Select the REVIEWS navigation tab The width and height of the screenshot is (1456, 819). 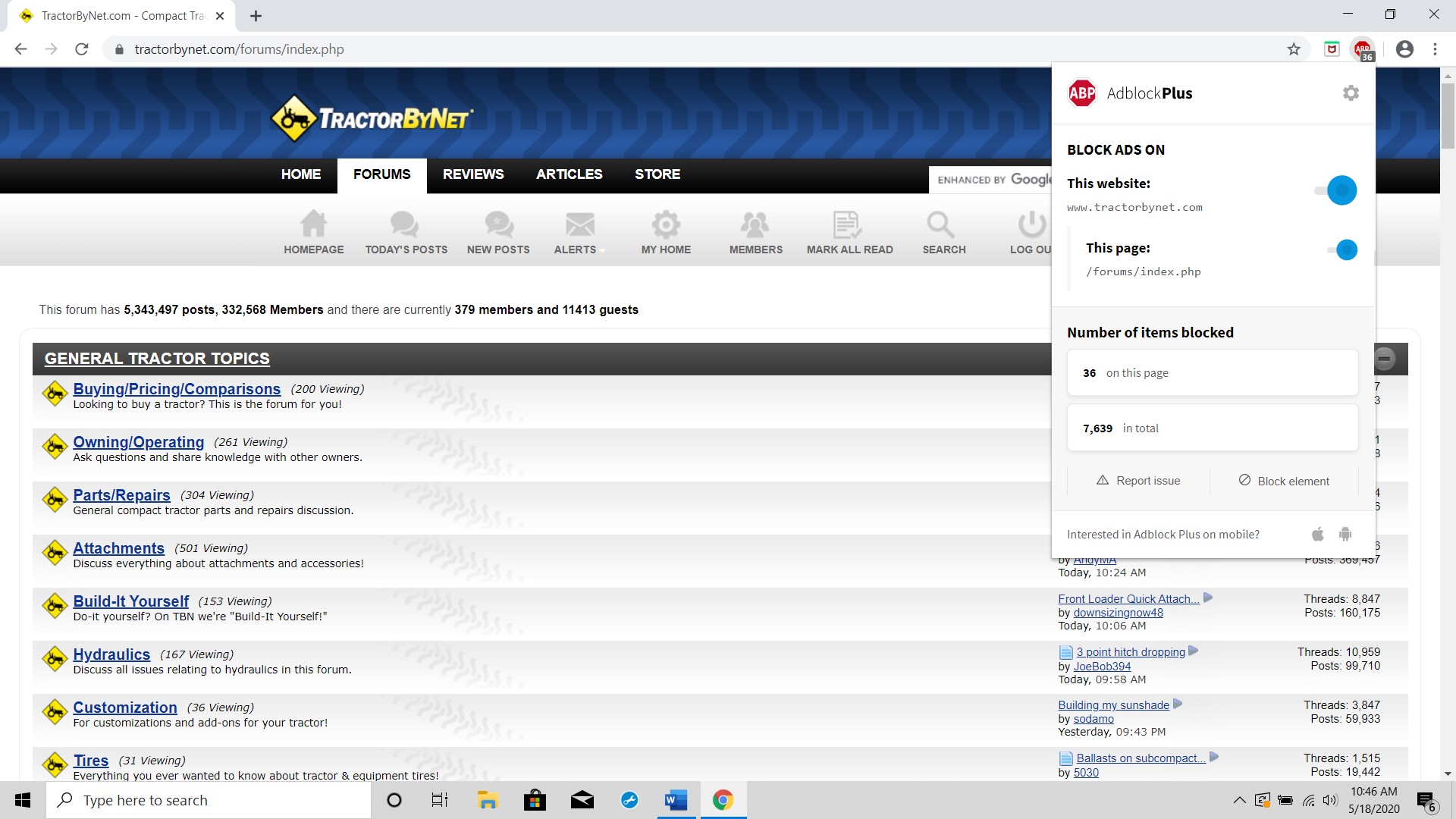[x=473, y=174]
